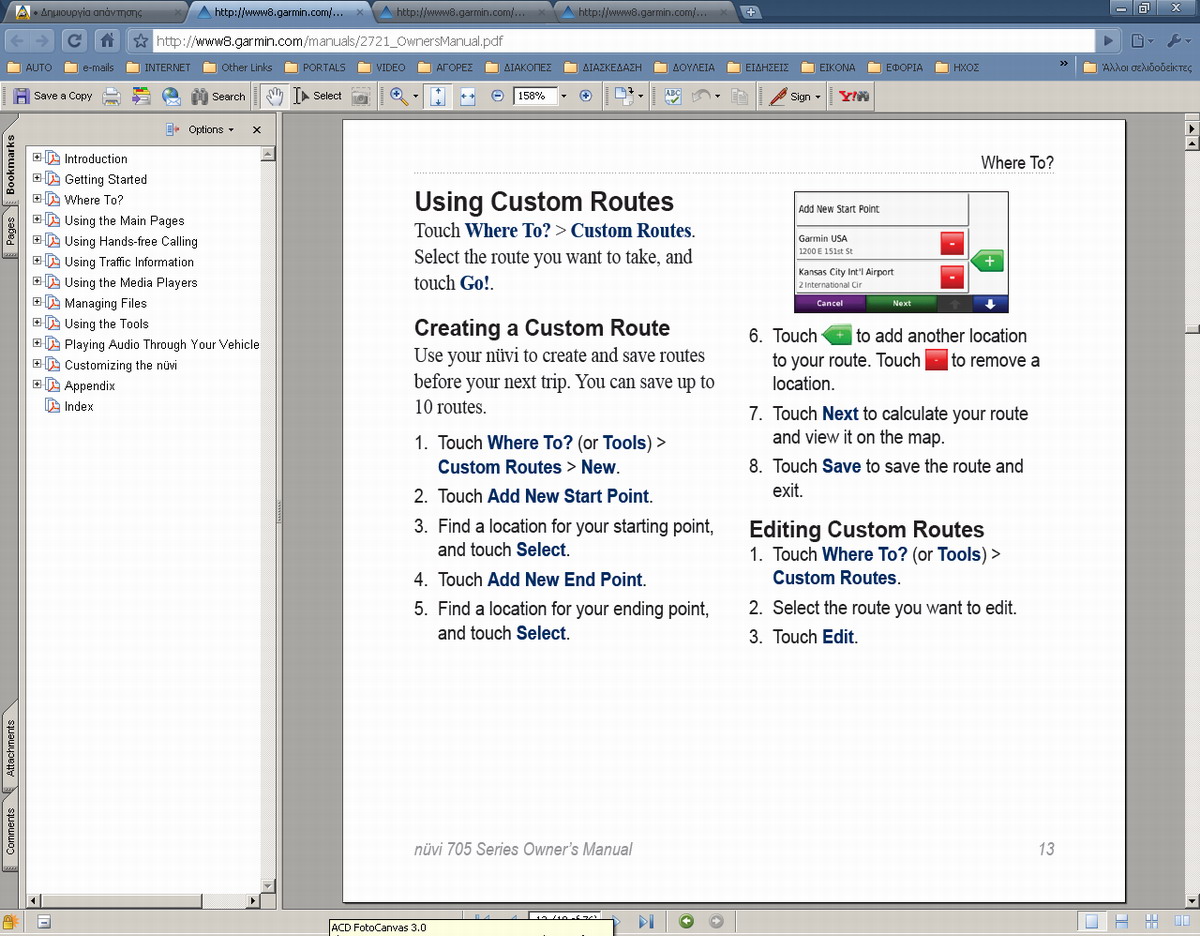This screenshot has width=1200, height=936.
Task: Click the Yahoo toolbar icon
Action: click(x=853, y=96)
